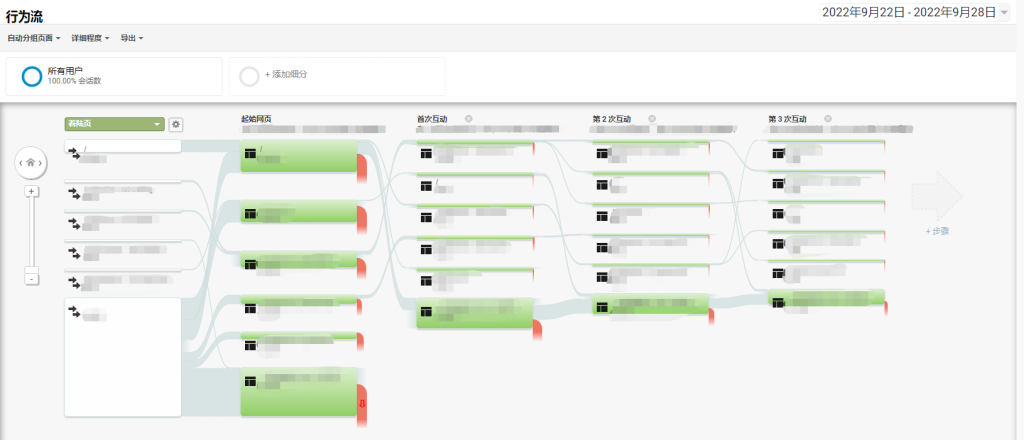Click the + 步骤 add step link
This screenshot has width=1024, height=440.
937,231
